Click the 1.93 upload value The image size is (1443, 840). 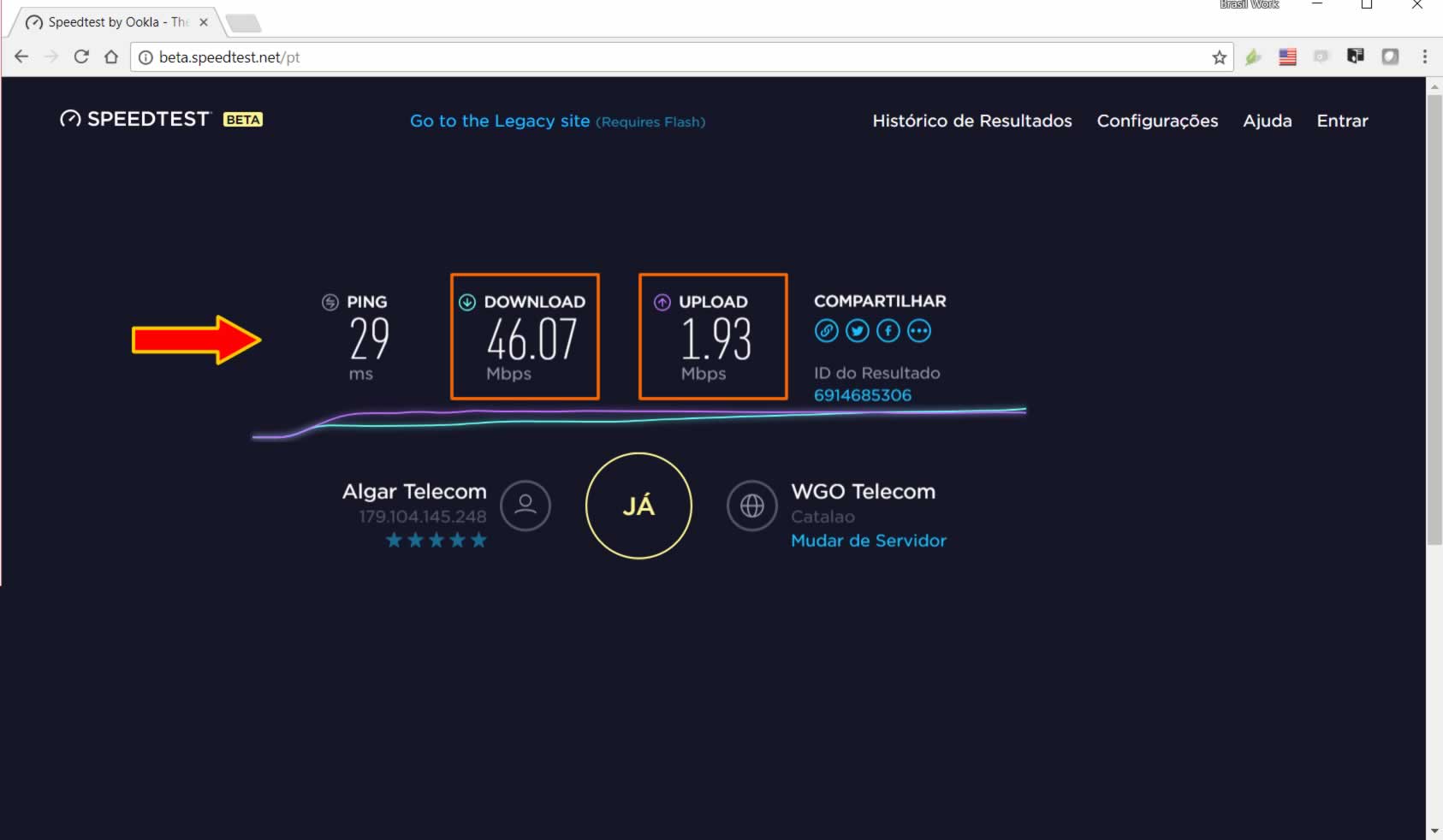pyautogui.click(x=716, y=340)
